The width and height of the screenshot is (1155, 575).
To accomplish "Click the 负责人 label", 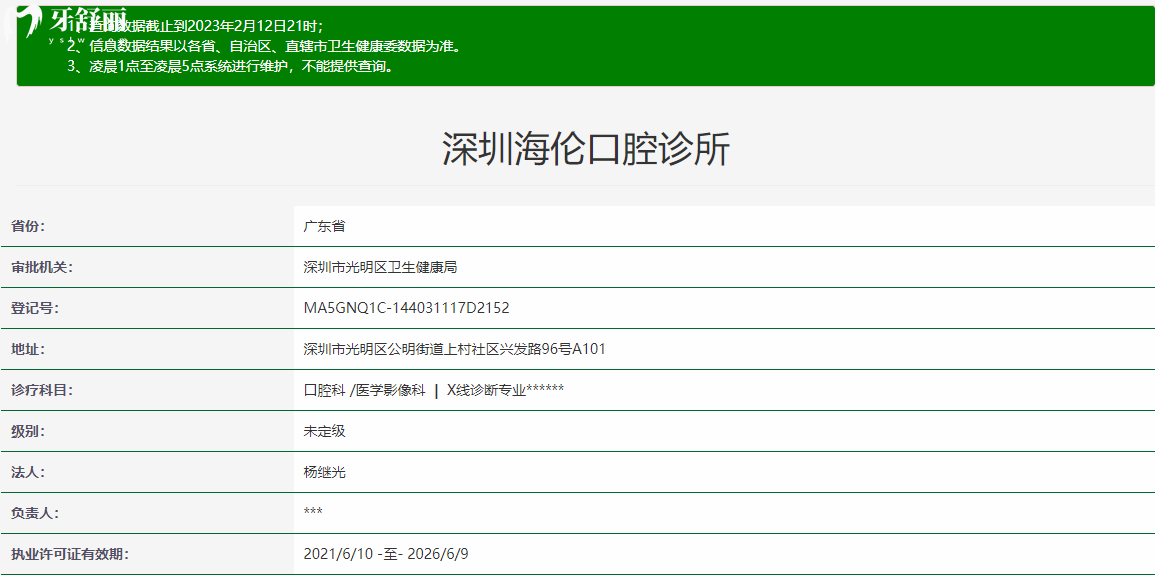I will click(x=35, y=513).
